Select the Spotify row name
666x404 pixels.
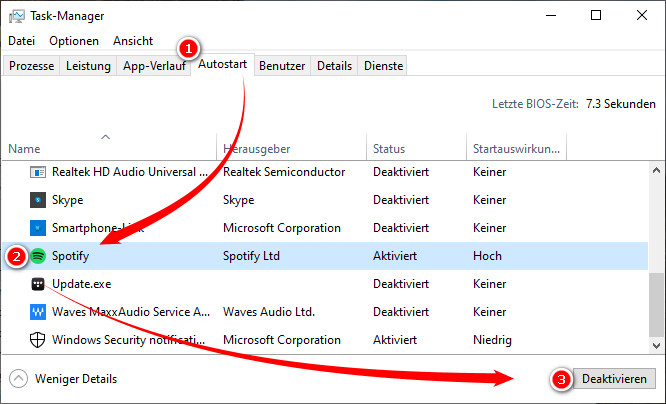coord(71,256)
